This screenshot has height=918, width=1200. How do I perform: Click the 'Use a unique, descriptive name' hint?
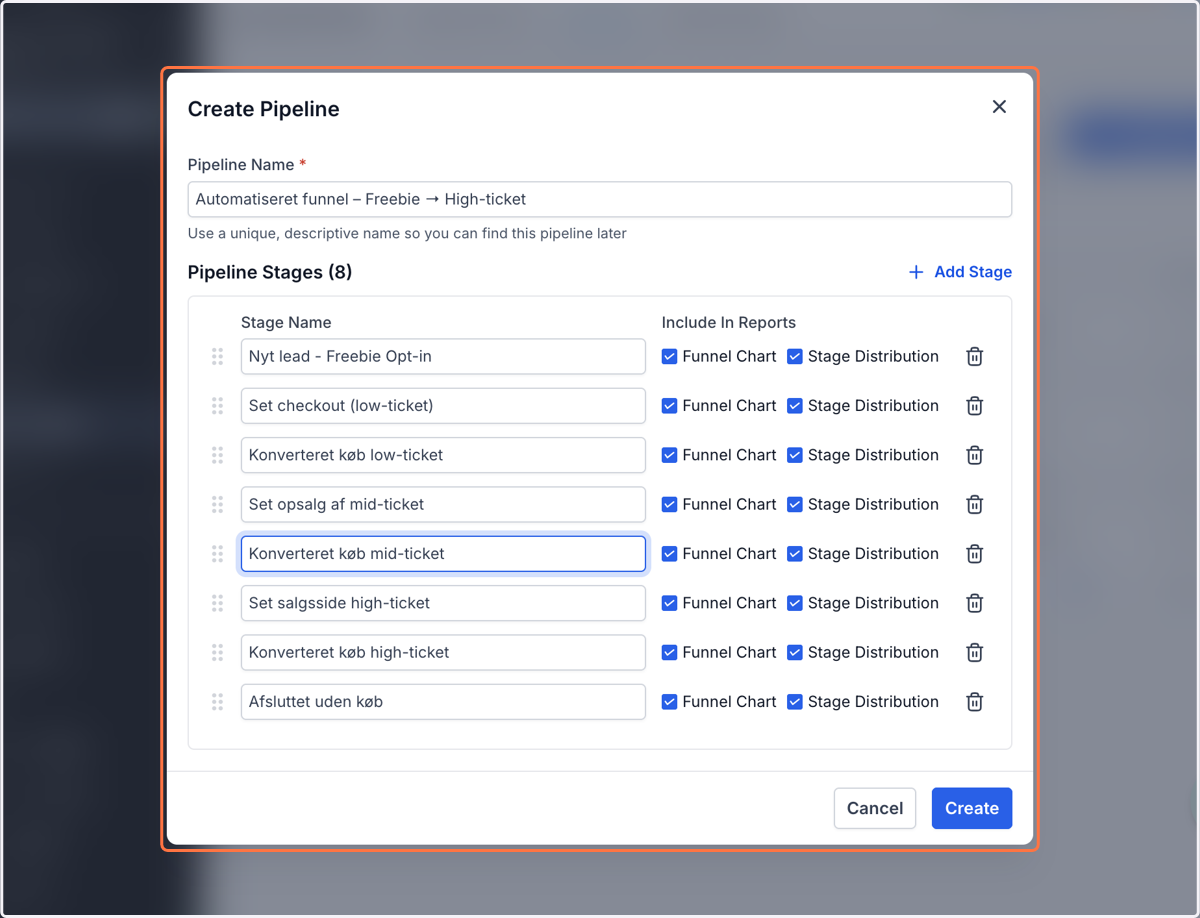[407, 234]
